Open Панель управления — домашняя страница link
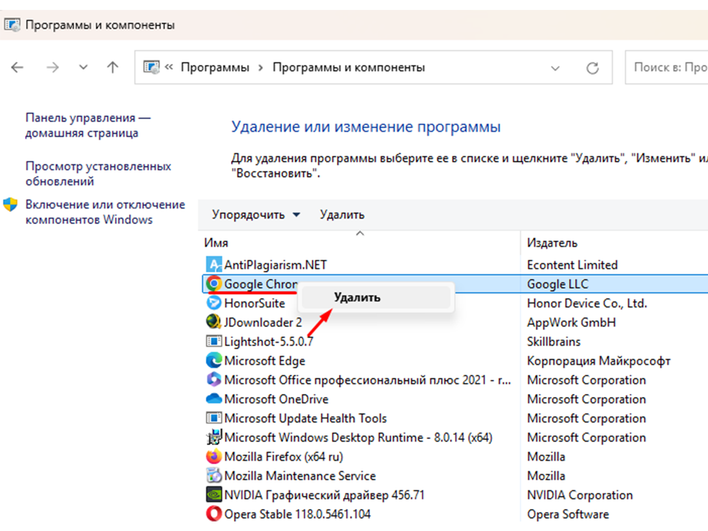 tap(88, 125)
